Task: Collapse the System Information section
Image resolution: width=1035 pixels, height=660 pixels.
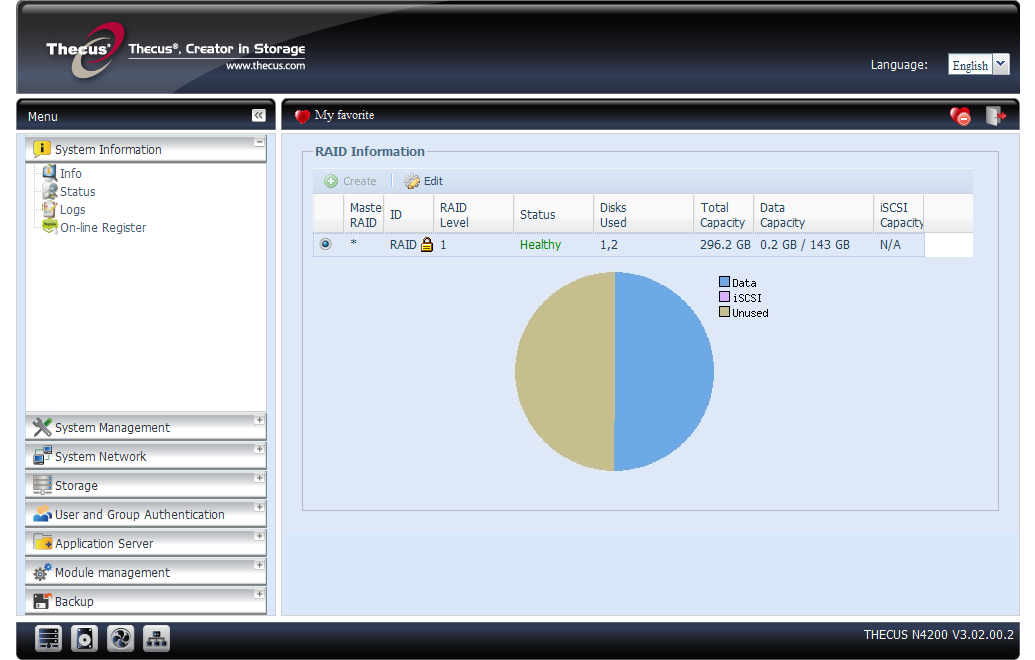Action: [259, 143]
